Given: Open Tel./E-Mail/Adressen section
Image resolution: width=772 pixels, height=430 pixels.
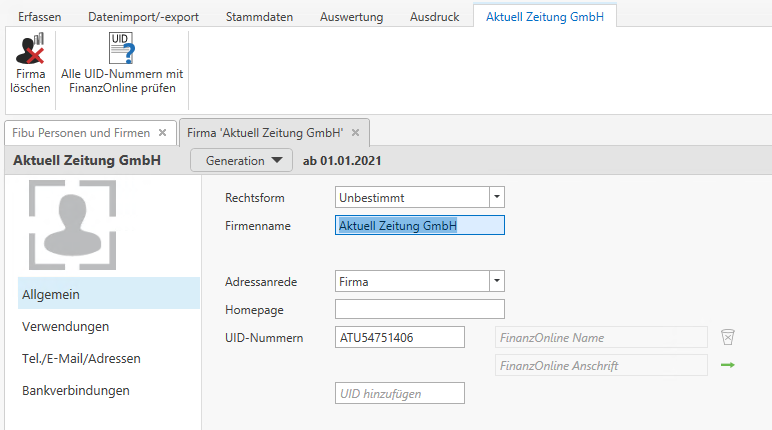Looking at the screenshot, I should coord(81,358).
